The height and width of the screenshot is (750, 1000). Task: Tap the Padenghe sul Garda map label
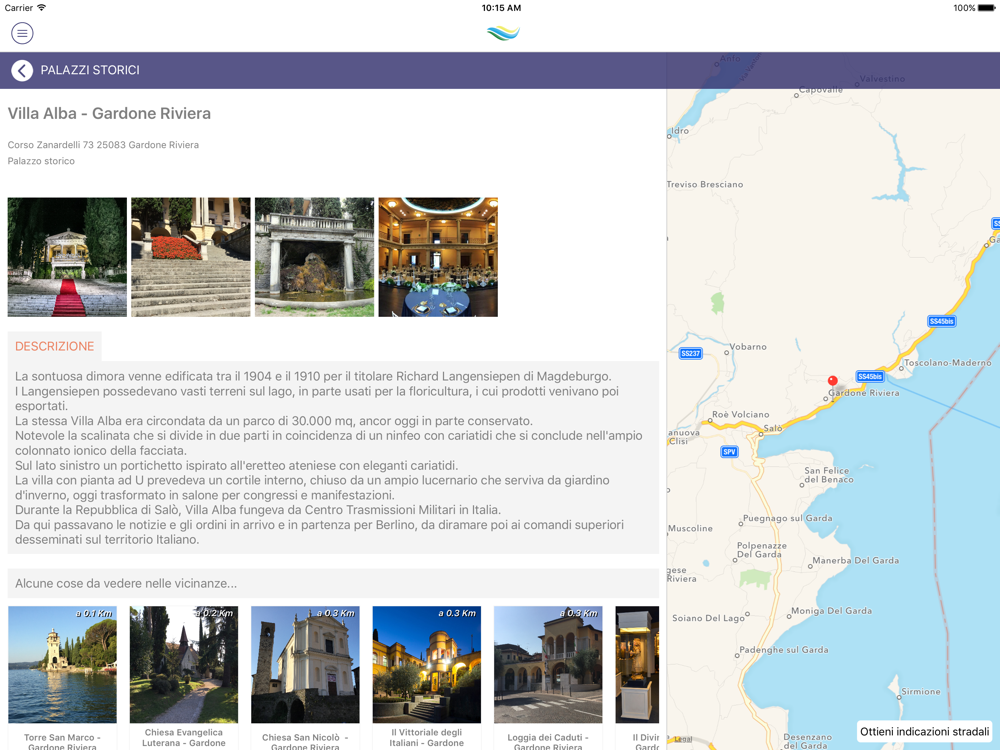784,650
